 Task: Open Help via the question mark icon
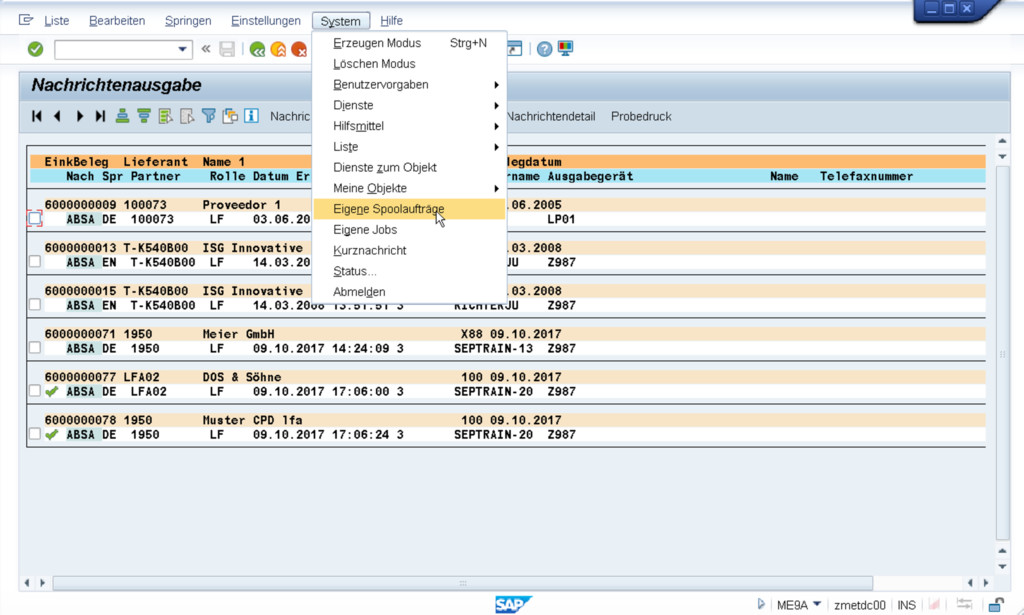pyautogui.click(x=544, y=49)
